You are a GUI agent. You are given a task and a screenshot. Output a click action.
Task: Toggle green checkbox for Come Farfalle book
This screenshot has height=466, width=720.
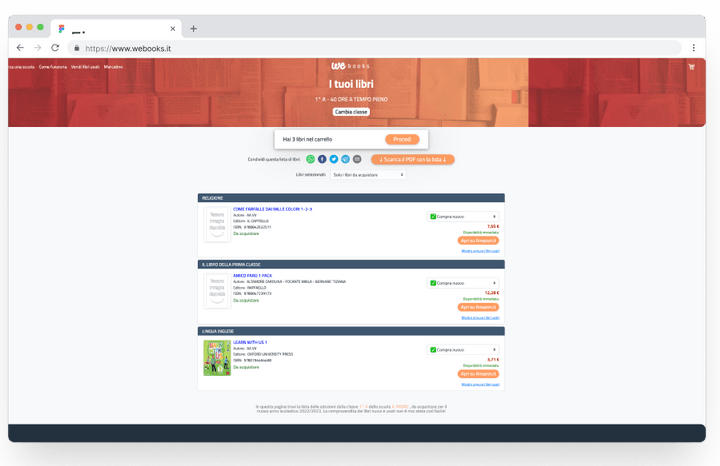[433, 216]
